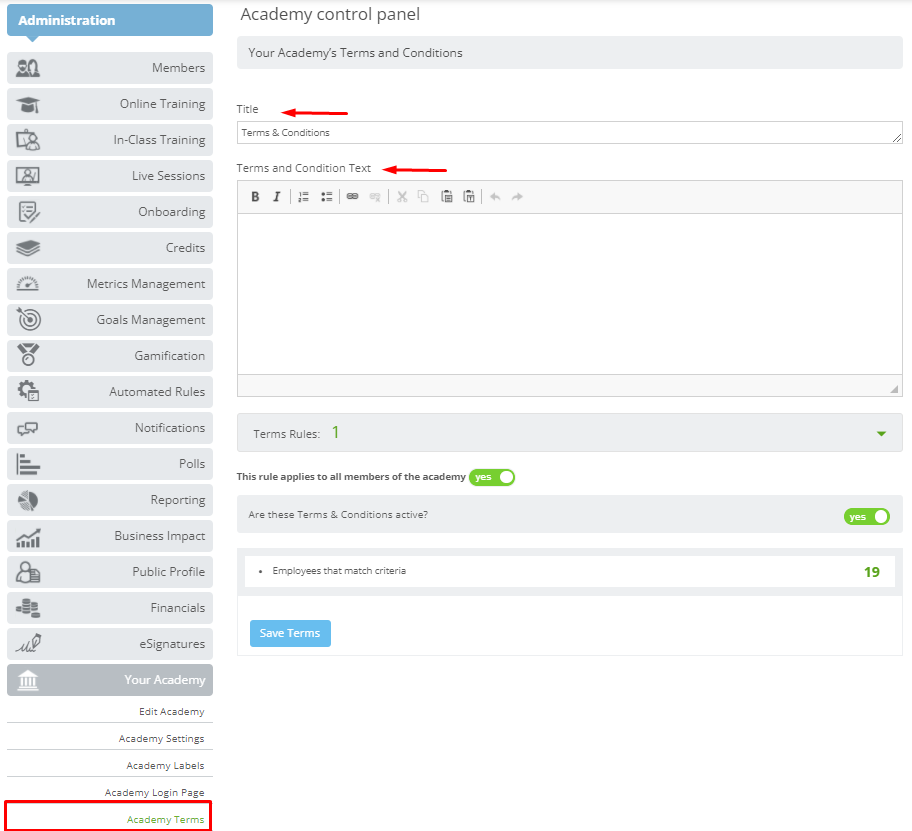
Task: Click the "Academy control panel" page title
Action: [x=330, y=15]
